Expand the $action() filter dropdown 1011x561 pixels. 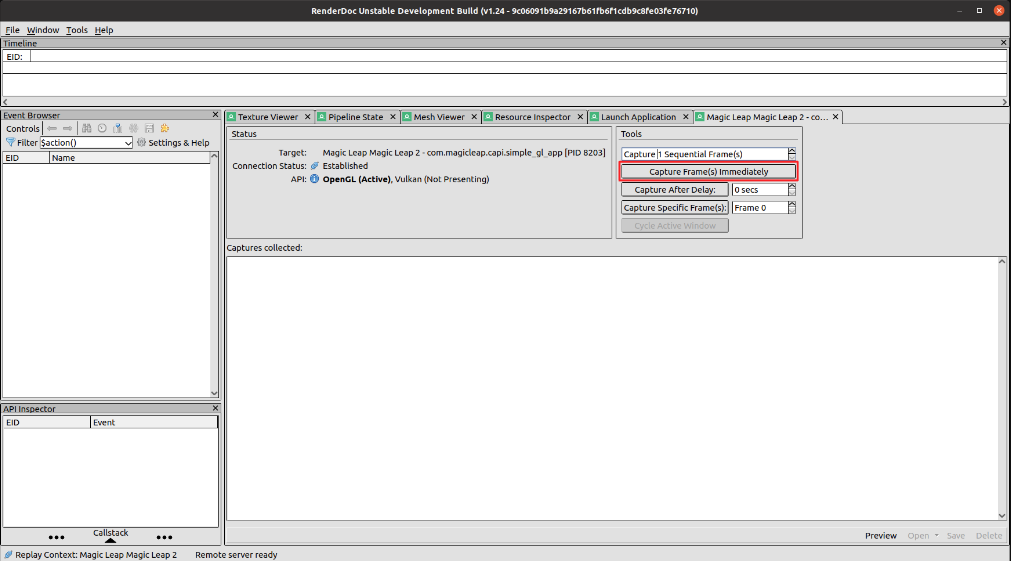point(127,143)
